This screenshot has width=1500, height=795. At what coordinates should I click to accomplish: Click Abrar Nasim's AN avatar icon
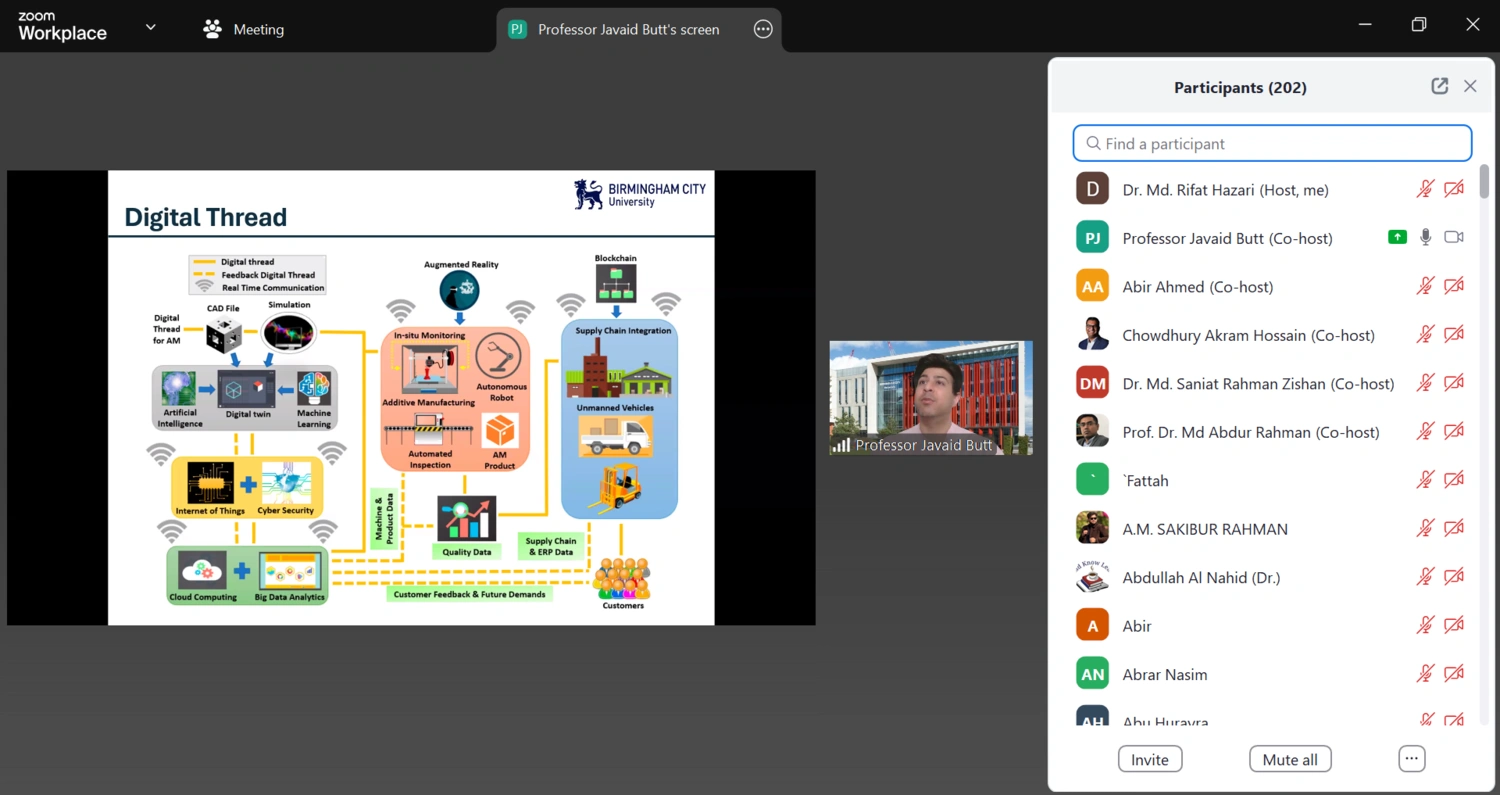point(1092,674)
